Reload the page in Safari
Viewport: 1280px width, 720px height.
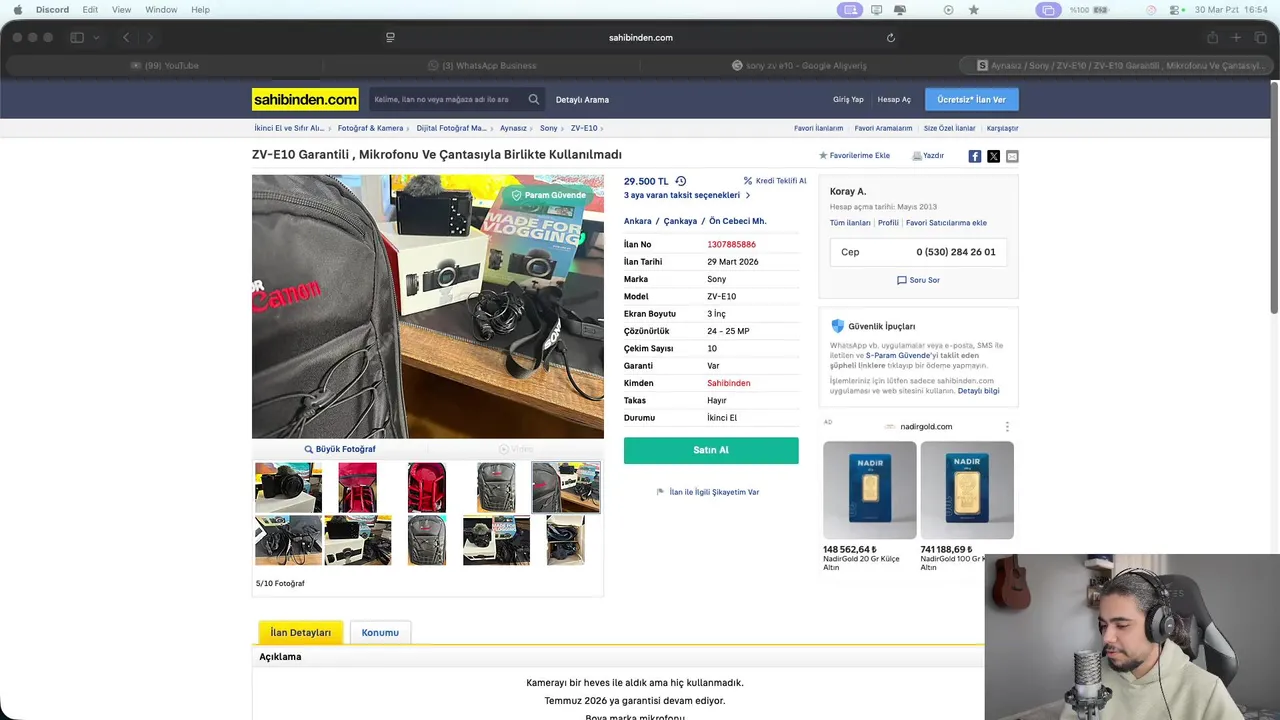(891, 38)
